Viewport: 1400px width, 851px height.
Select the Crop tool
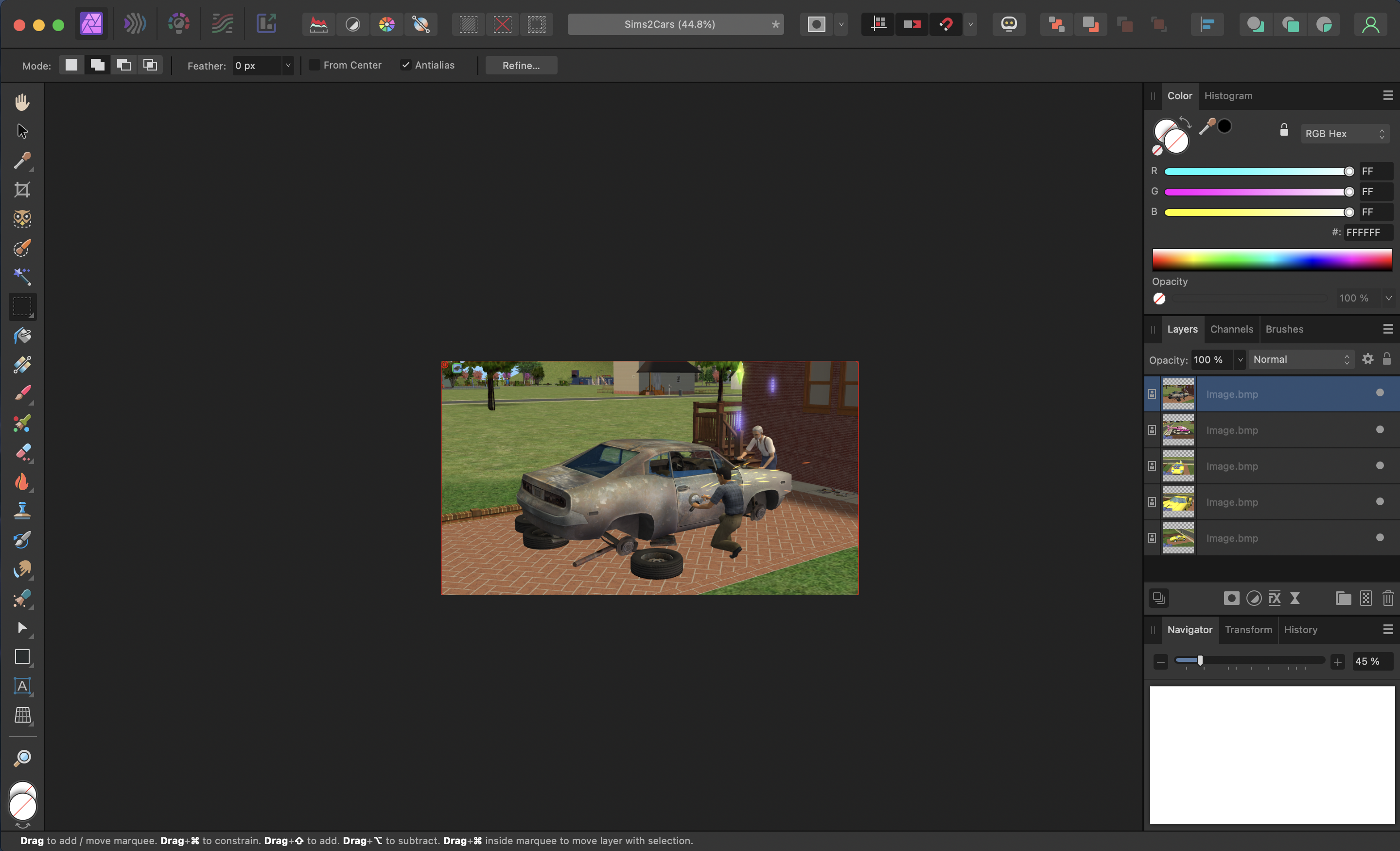[22, 190]
